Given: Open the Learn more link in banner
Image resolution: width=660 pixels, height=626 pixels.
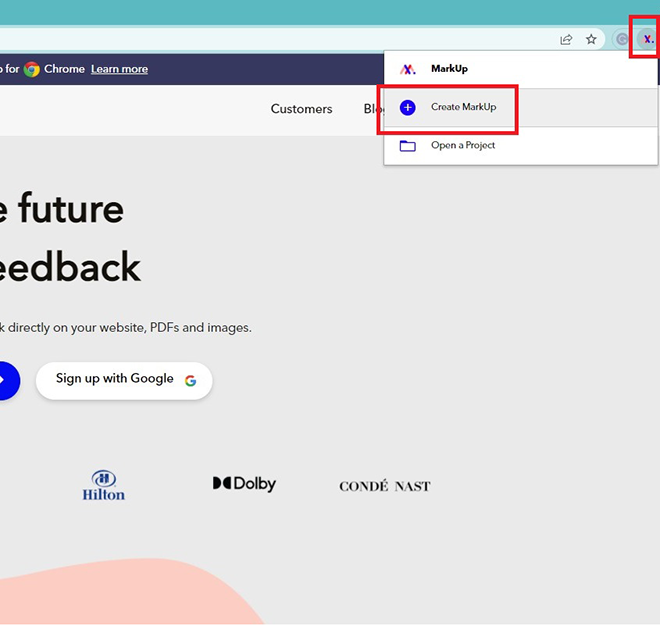Looking at the screenshot, I should coord(119,69).
